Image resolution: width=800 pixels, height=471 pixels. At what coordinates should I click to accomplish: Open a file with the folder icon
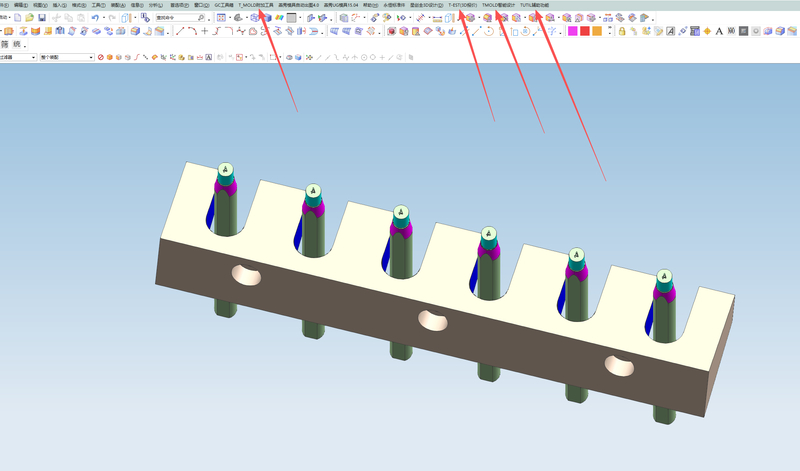(30, 18)
